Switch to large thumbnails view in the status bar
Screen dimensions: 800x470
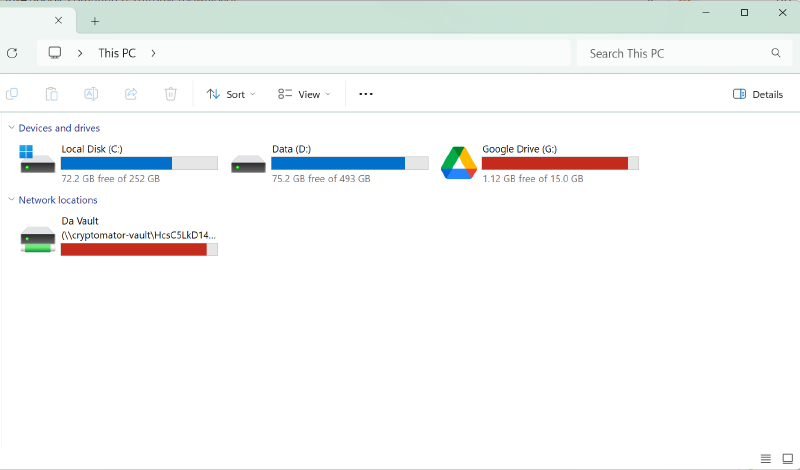787,458
